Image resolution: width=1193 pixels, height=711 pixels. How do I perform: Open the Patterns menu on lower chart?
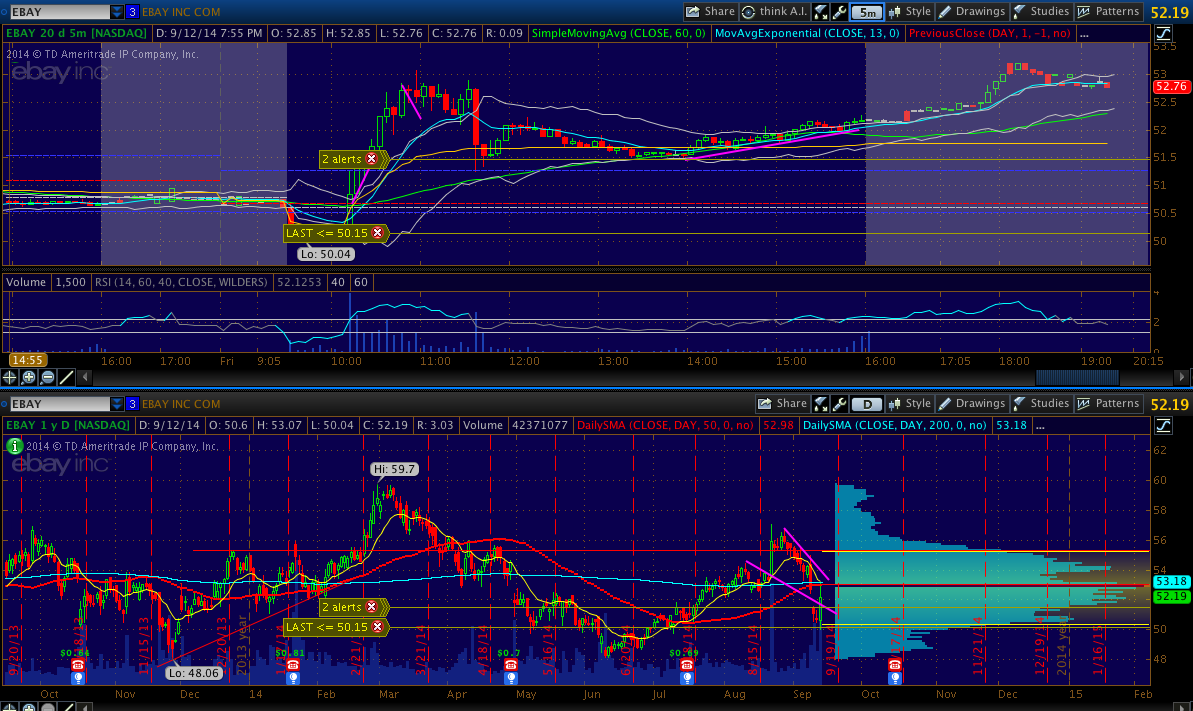1108,404
